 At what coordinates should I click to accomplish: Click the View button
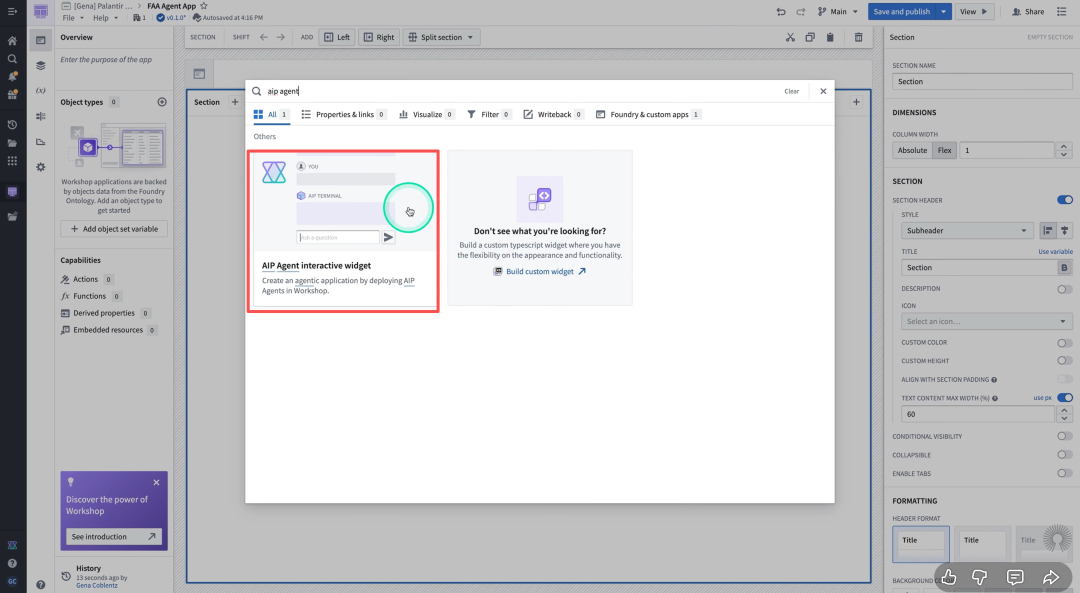click(974, 12)
